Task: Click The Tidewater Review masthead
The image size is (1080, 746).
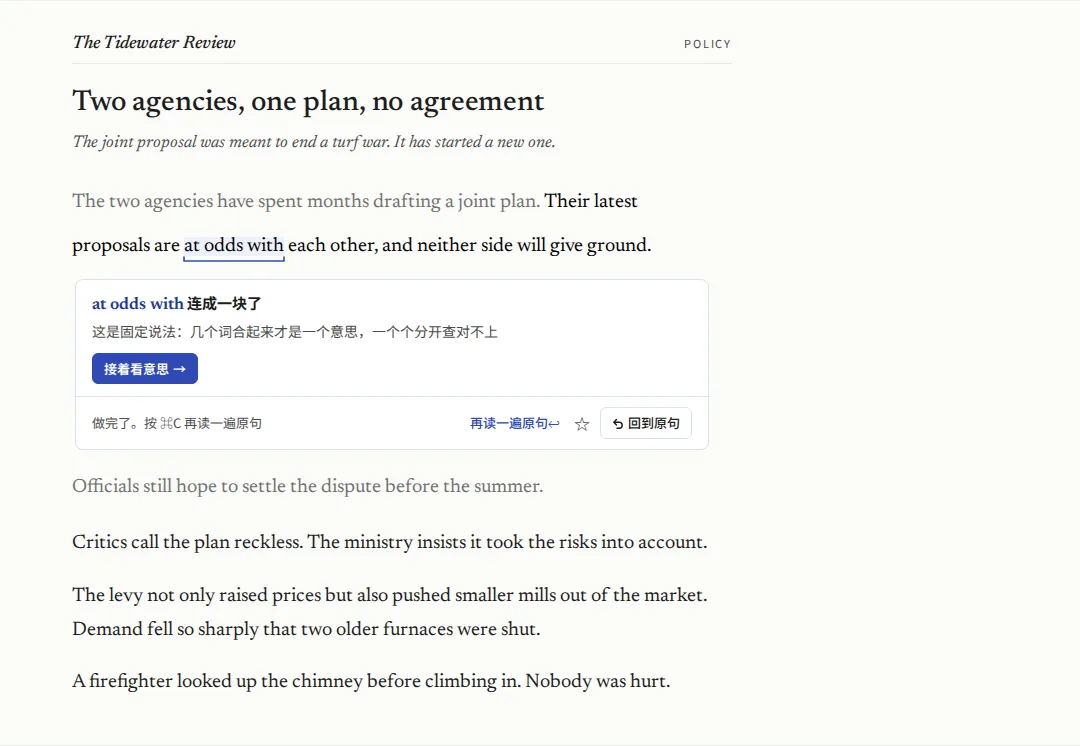Action: pyautogui.click(x=154, y=42)
